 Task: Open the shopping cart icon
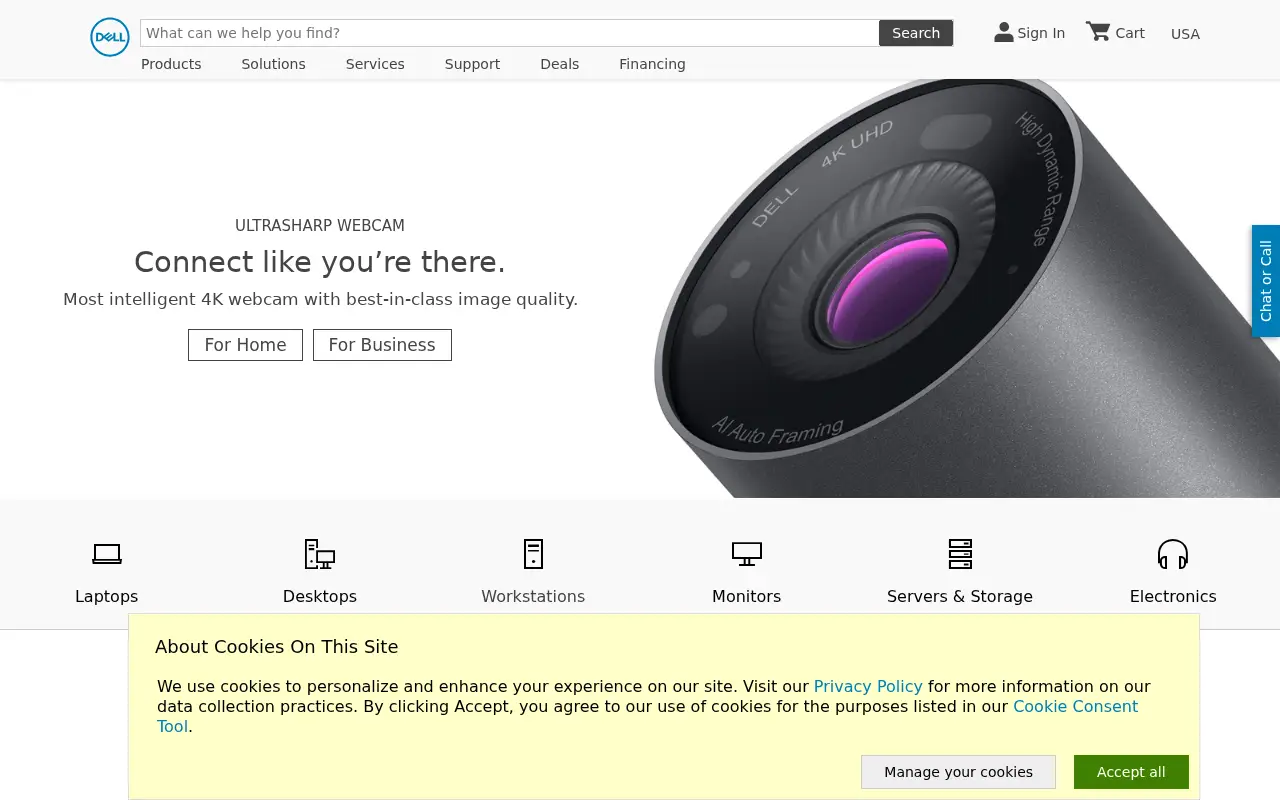coord(1098,32)
